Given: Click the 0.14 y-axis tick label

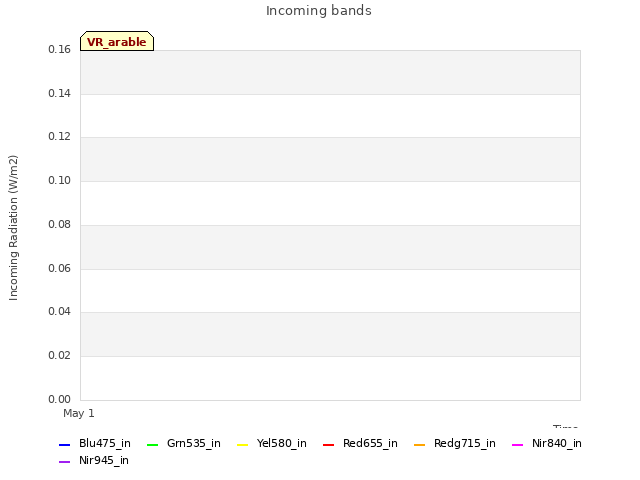Looking at the screenshot, I should point(60,93).
